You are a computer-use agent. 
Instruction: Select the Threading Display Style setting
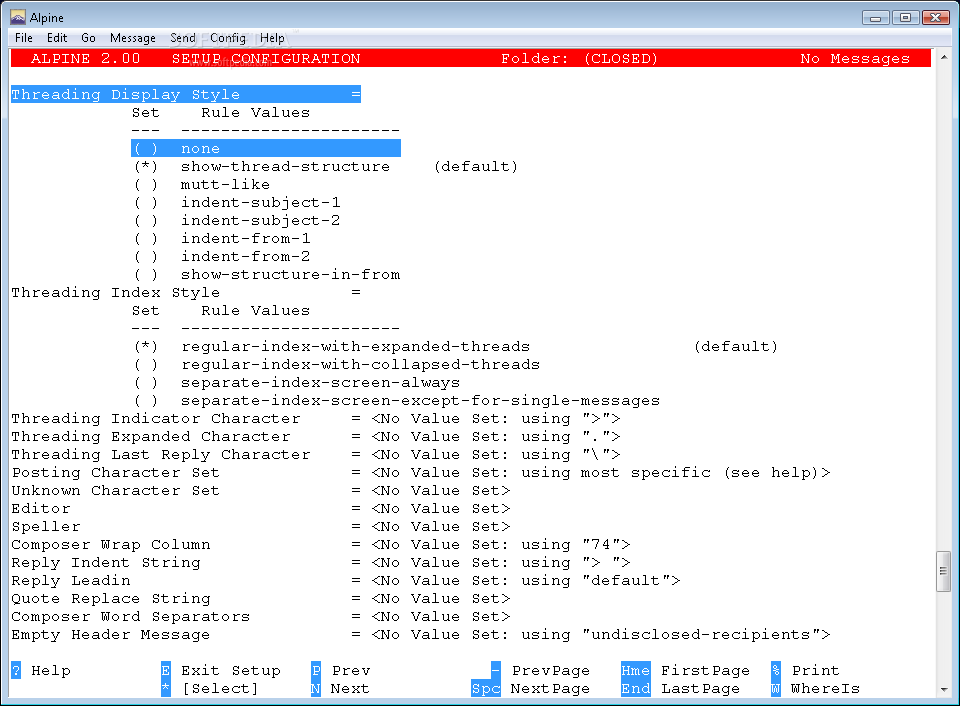[186, 94]
